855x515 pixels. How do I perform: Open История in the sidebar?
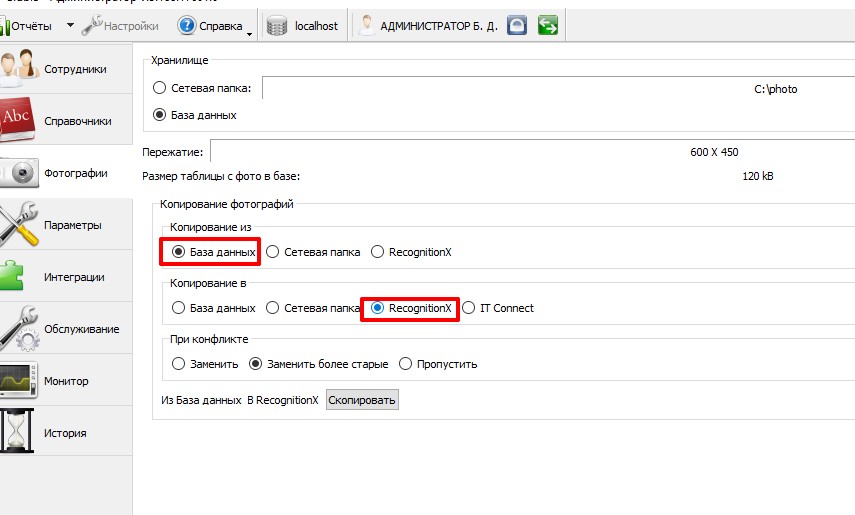tap(65, 433)
